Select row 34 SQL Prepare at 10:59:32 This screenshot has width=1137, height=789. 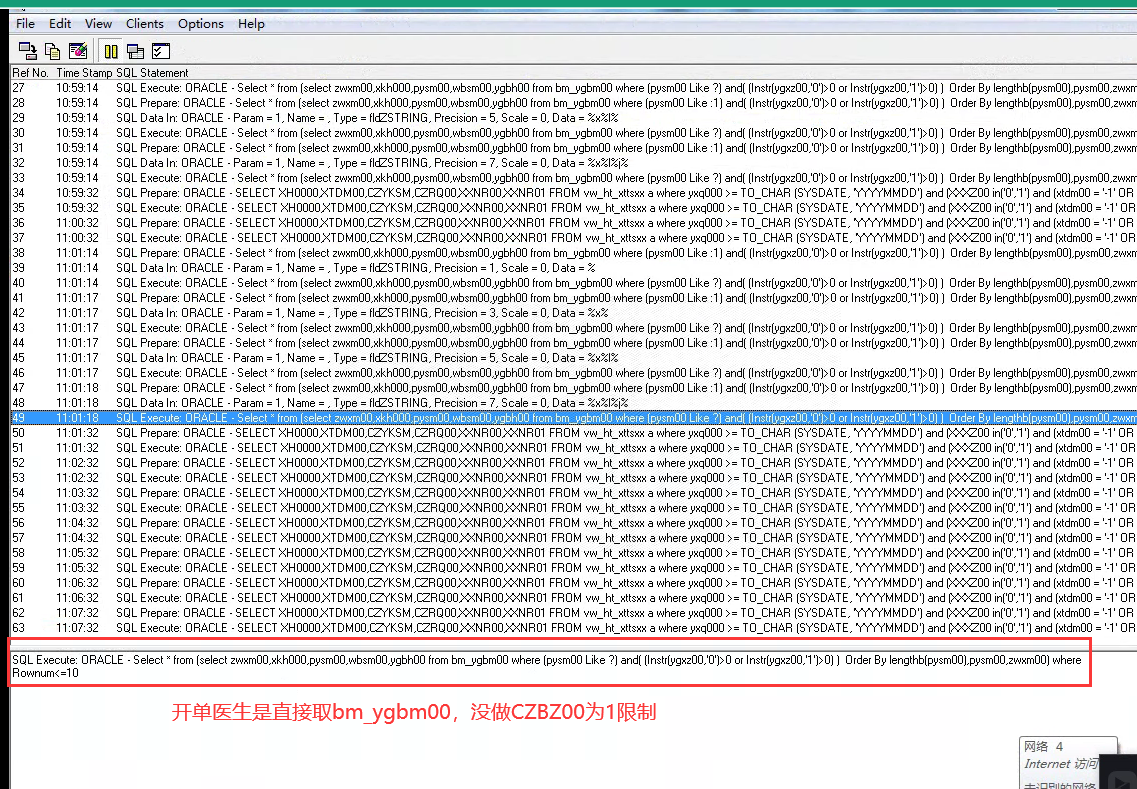pos(574,193)
